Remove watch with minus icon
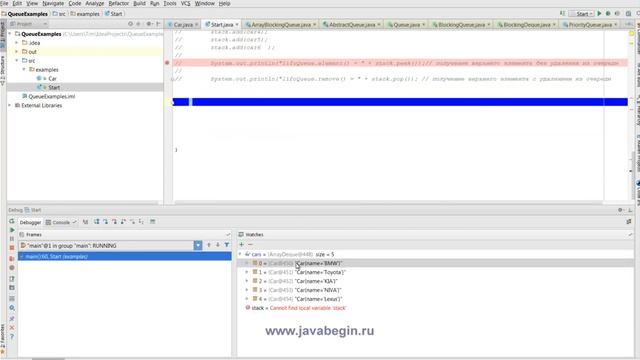This screenshot has height=360, width=640. (x=251, y=244)
